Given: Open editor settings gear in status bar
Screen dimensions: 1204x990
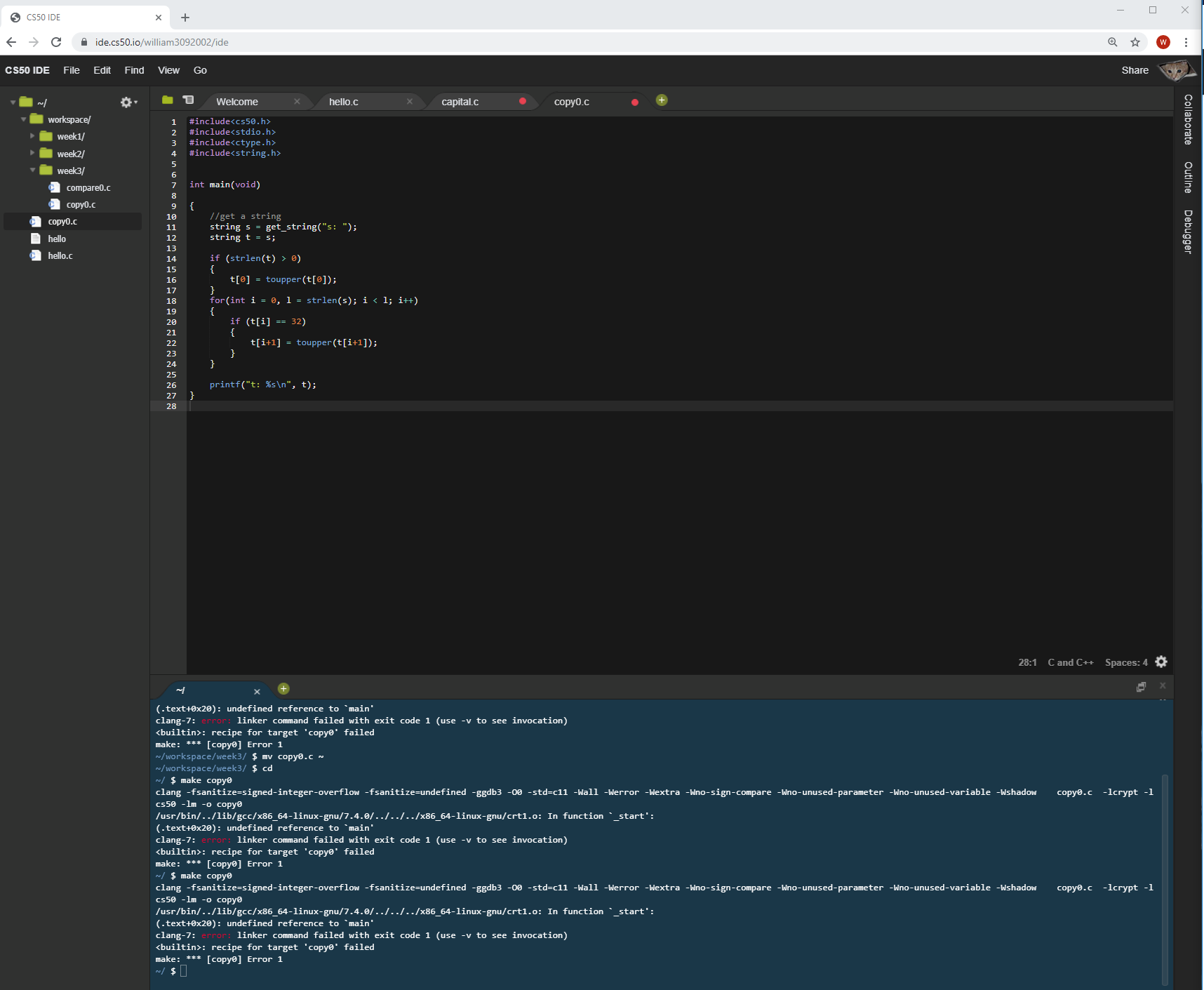Looking at the screenshot, I should 1161,662.
